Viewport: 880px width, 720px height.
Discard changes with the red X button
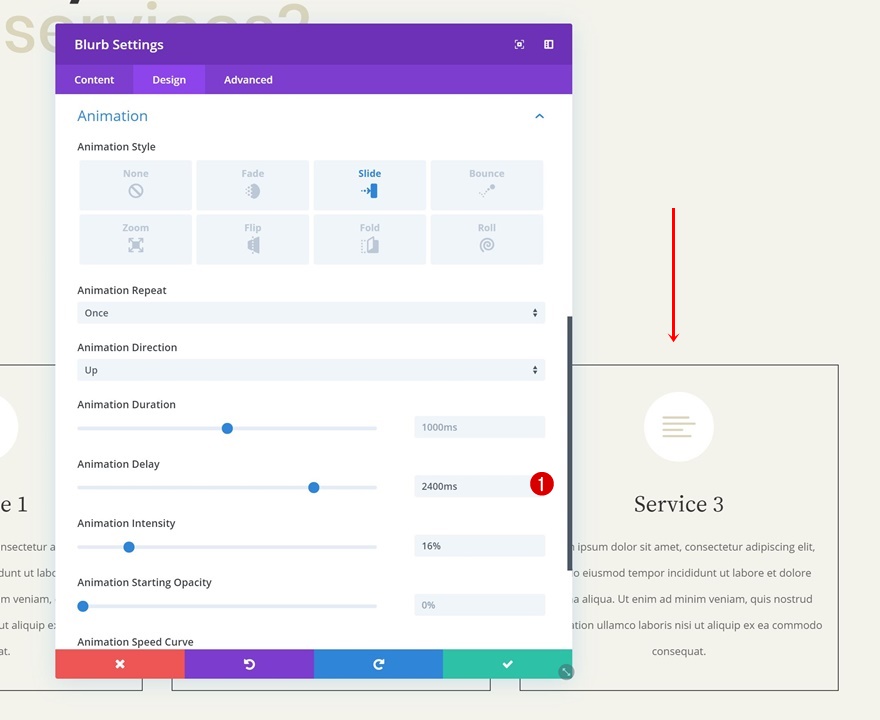[x=120, y=664]
